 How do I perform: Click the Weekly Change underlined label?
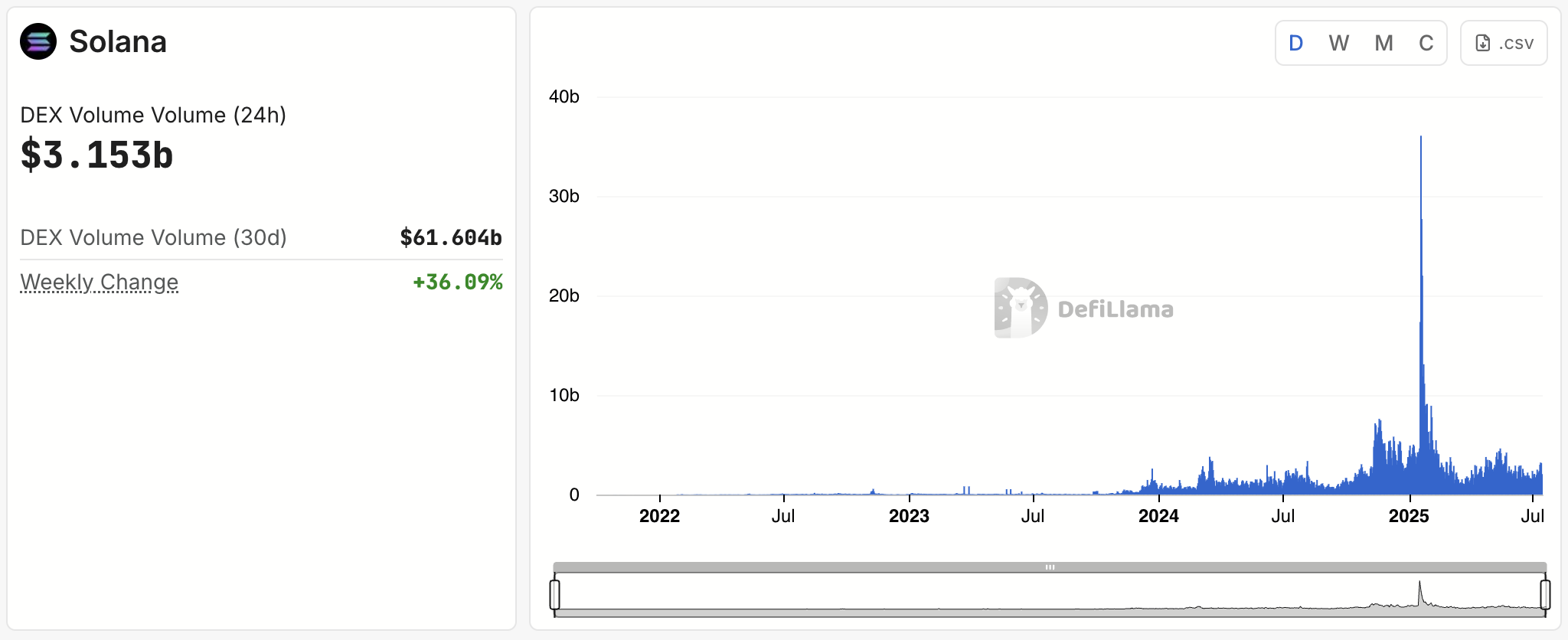point(100,282)
